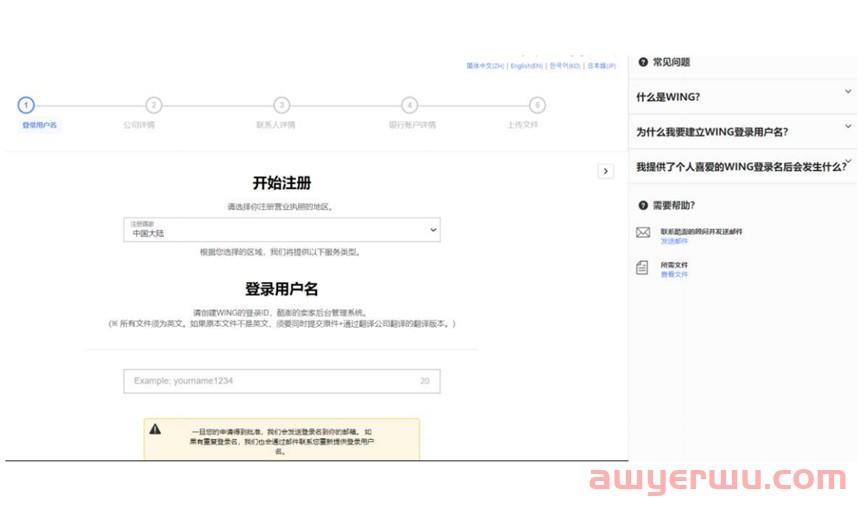
Task: Click the envelope icon under 需要帮助
Action: [x=643, y=233]
